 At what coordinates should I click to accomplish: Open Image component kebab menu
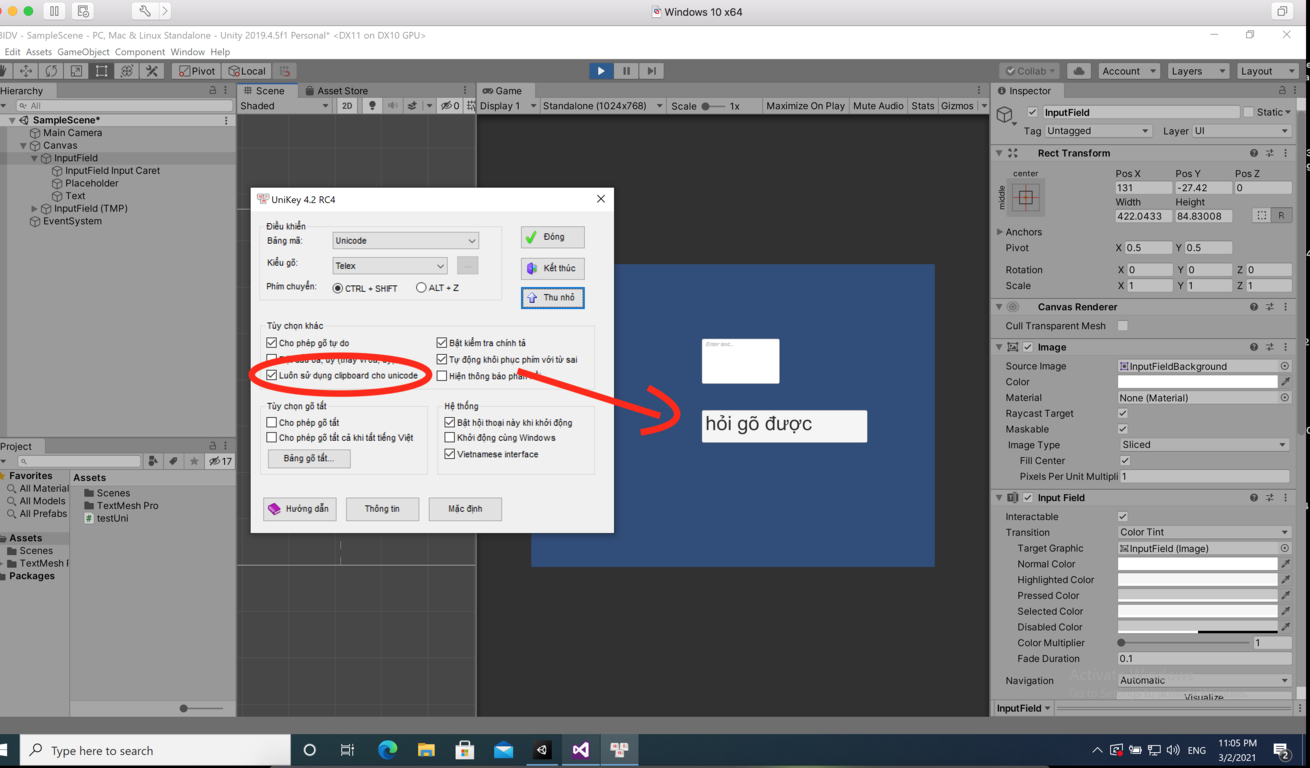click(1286, 347)
